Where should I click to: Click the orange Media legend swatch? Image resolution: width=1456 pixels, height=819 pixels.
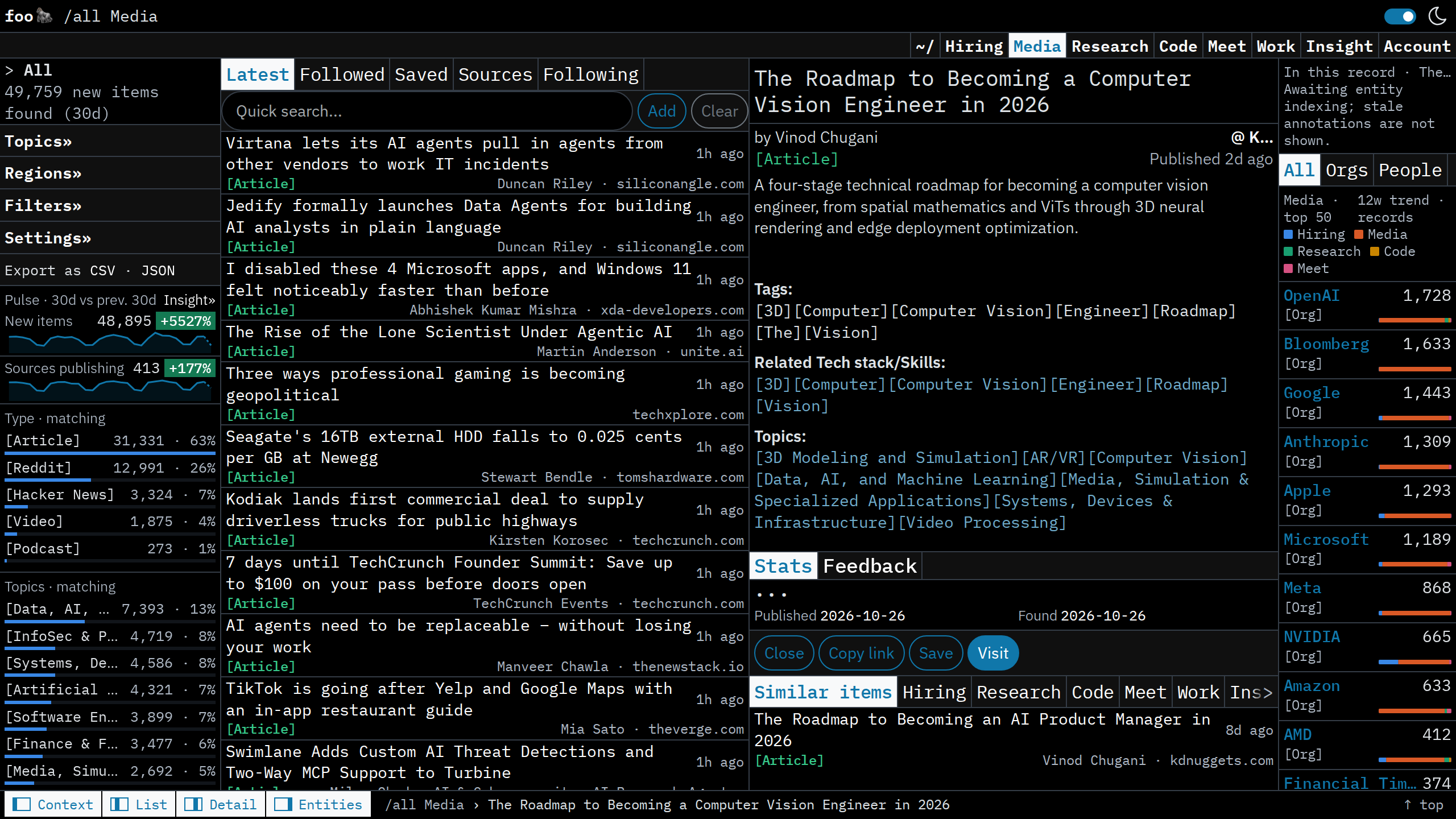(1359, 234)
